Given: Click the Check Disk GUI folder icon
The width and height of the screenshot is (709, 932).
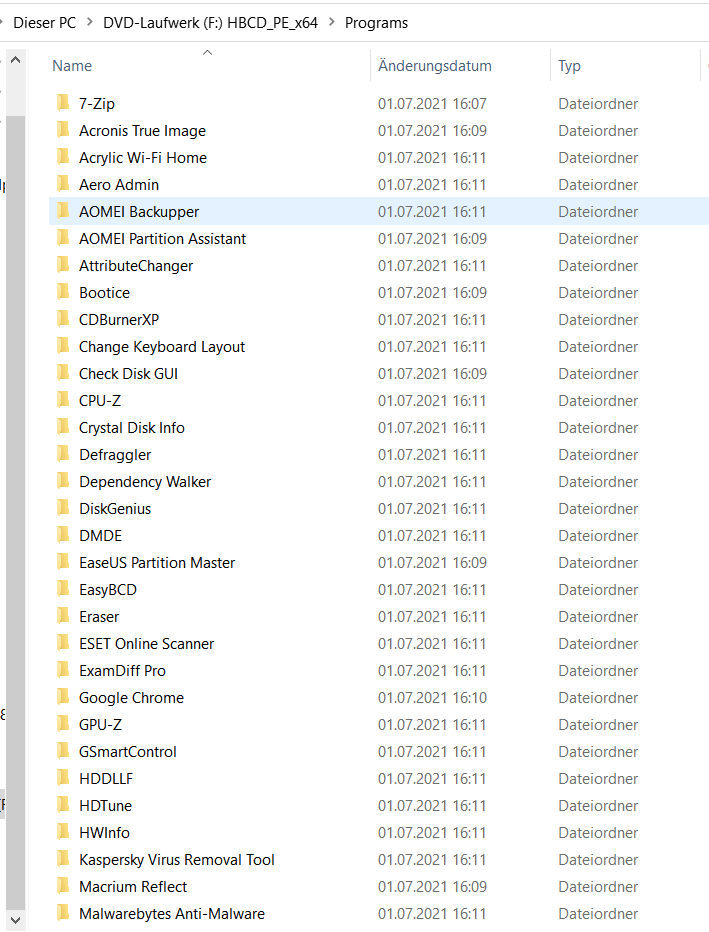Looking at the screenshot, I should [63, 373].
